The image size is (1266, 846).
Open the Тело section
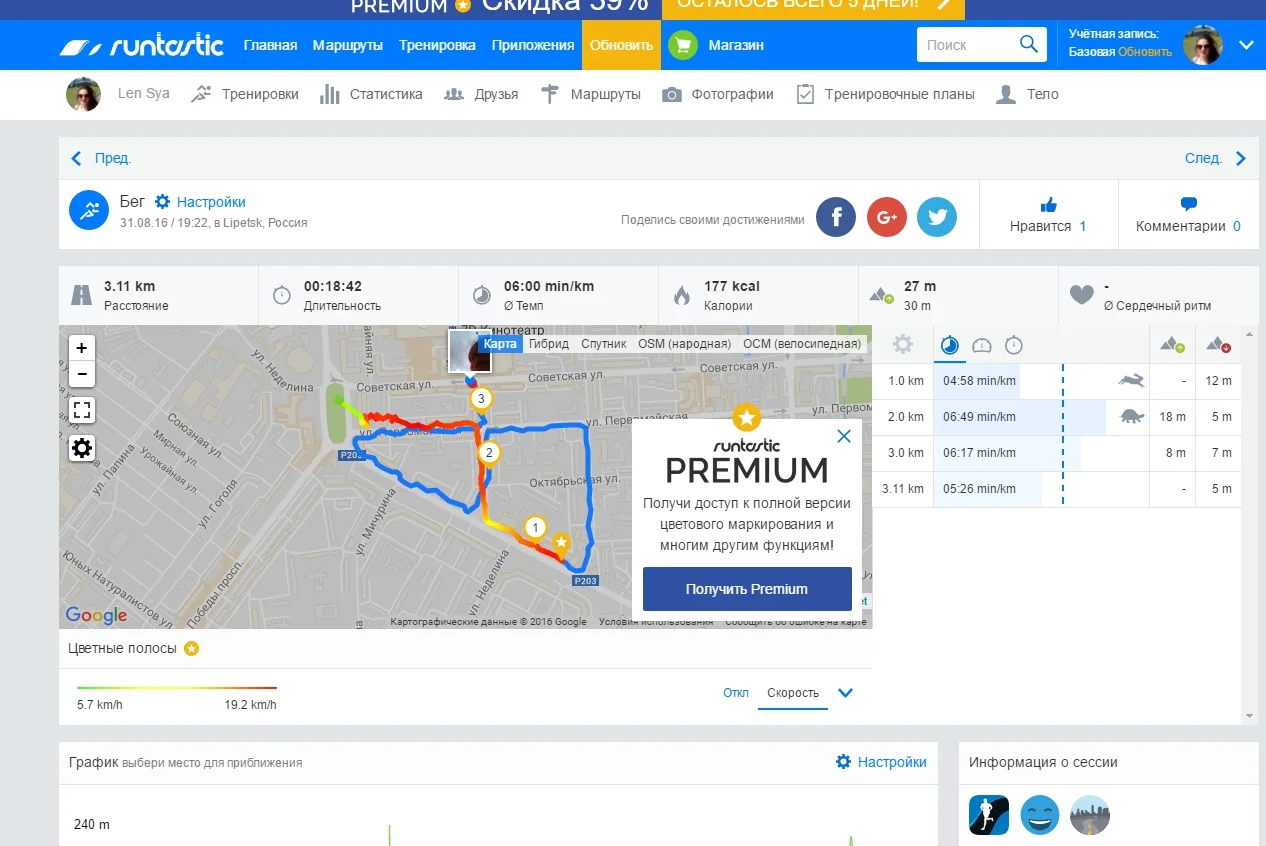(1027, 94)
